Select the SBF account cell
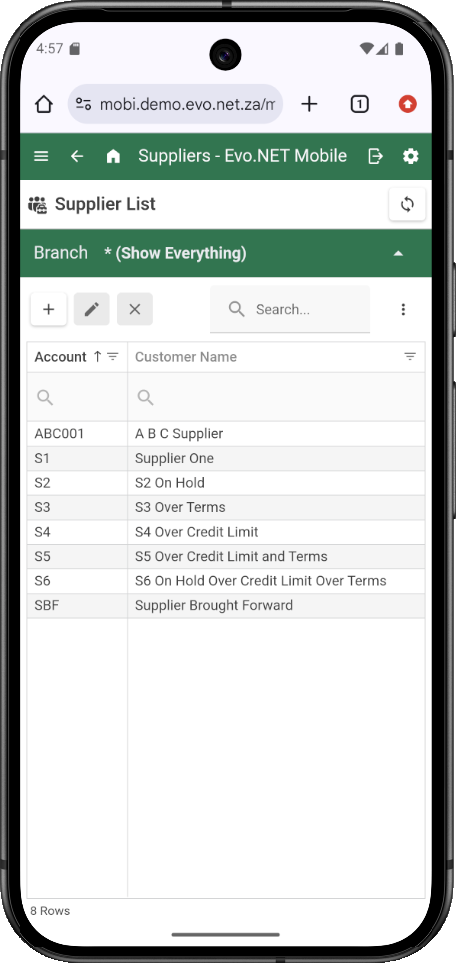Image resolution: width=456 pixels, height=964 pixels. (x=77, y=606)
